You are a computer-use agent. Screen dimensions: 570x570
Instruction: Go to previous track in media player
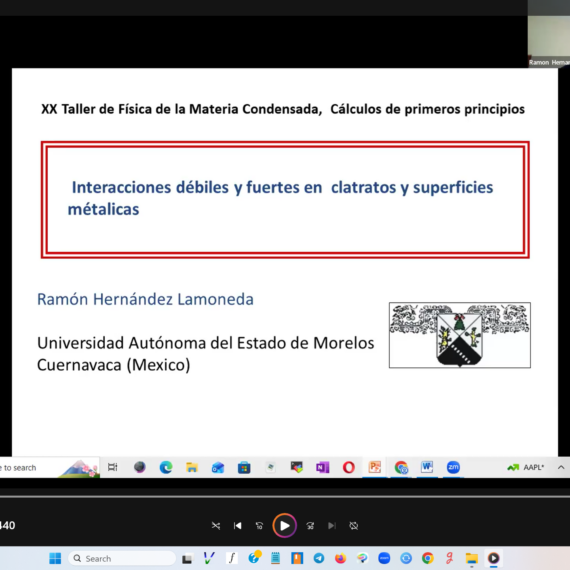point(238,526)
